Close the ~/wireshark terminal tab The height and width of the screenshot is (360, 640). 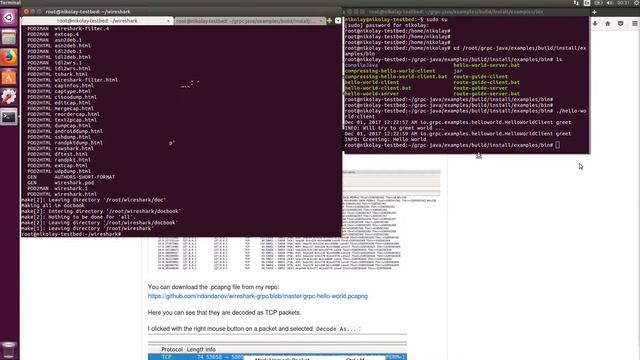pos(168,21)
